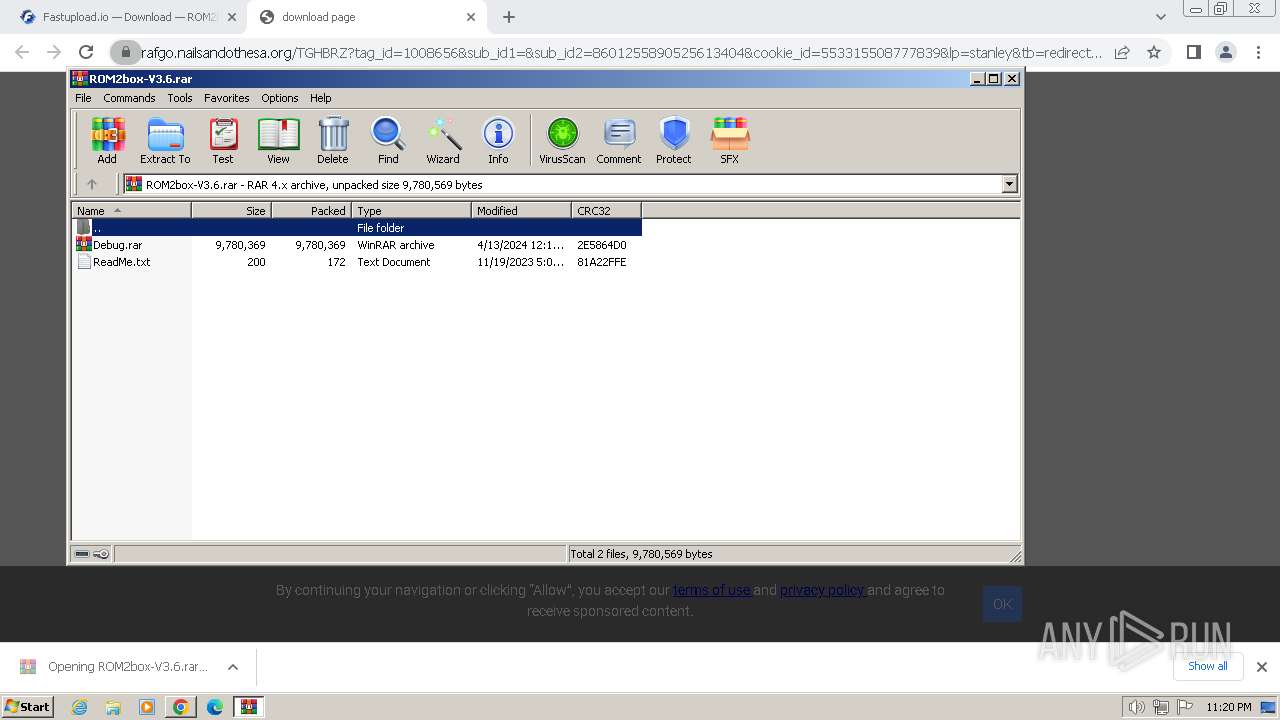This screenshot has width=1280, height=720.
Task: Sort by the CRC32 column header
Action: [x=606, y=210]
